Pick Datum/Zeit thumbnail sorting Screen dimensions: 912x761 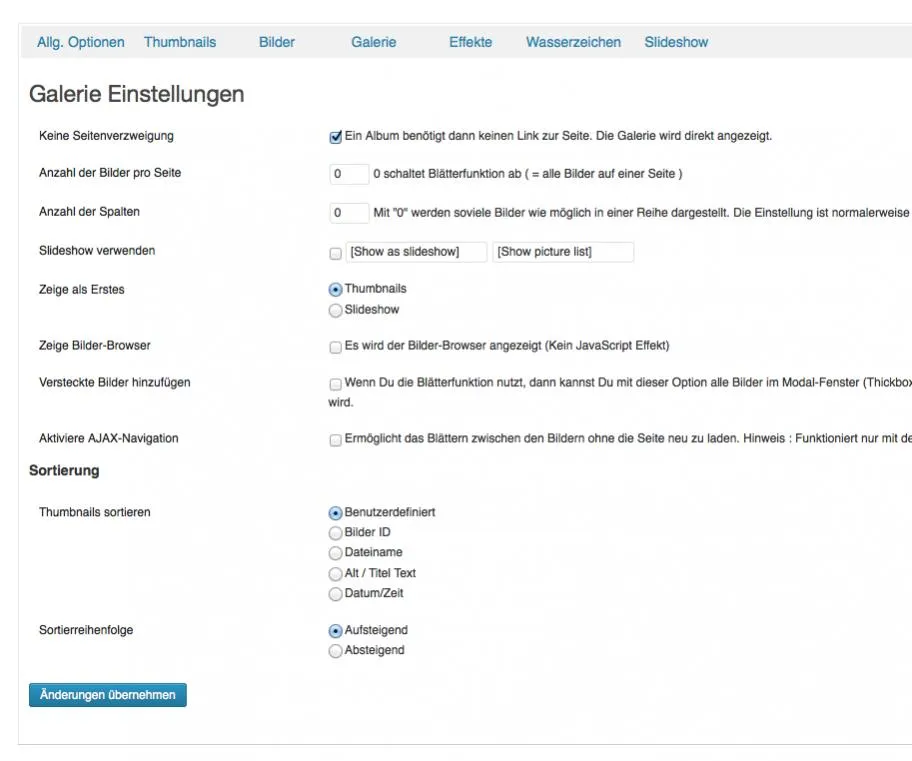[x=336, y=594]
